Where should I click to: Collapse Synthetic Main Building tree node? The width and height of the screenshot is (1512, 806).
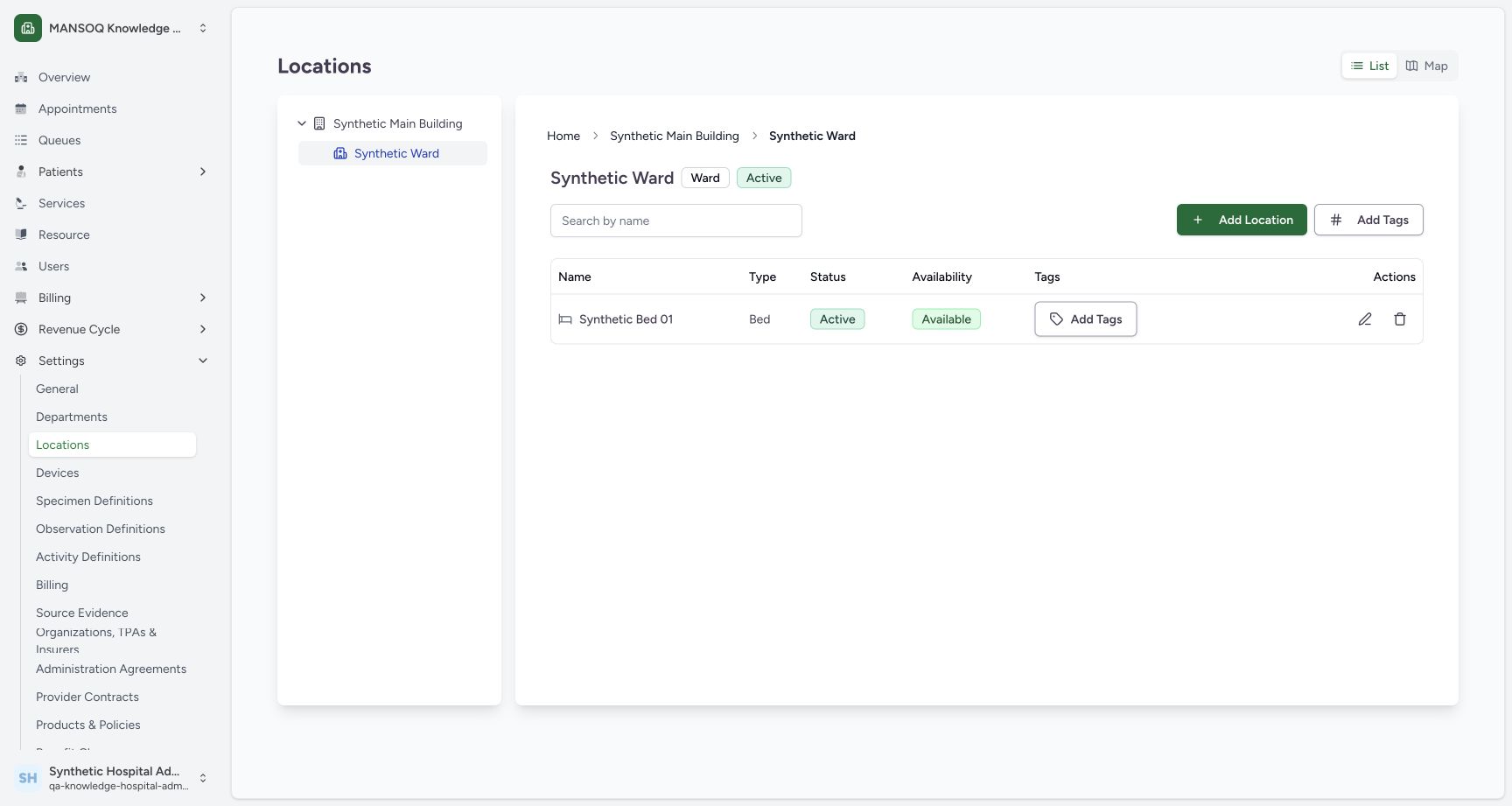[x=302, y=123]
